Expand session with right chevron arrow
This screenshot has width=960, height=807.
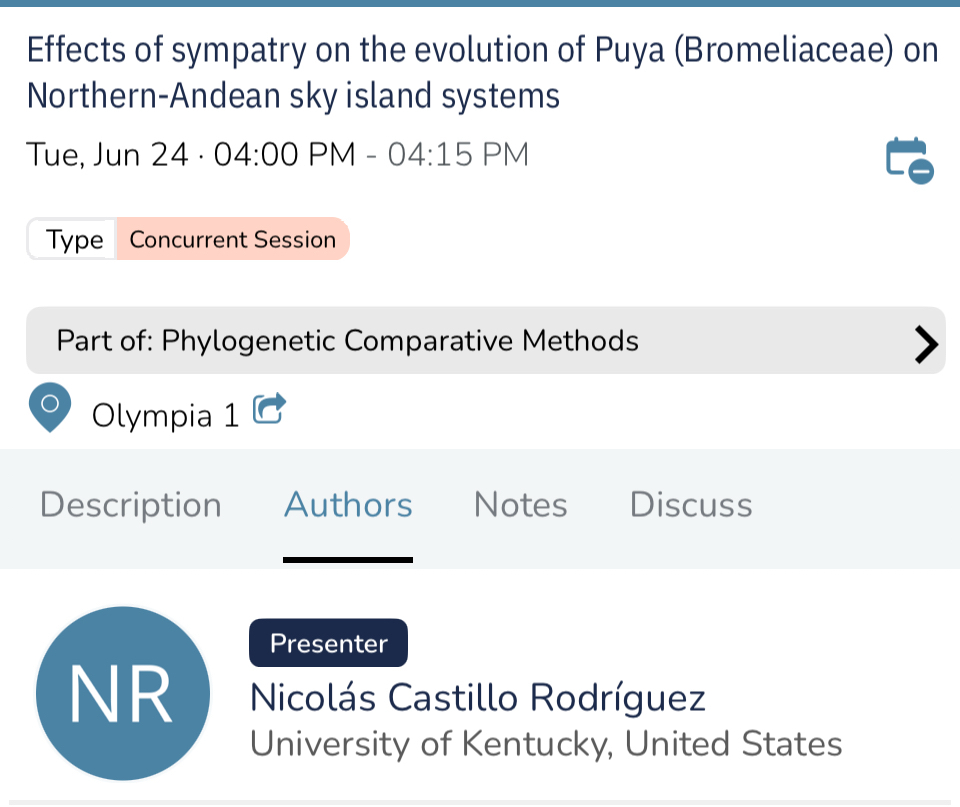pyautogui.click(x=927, y=343)
